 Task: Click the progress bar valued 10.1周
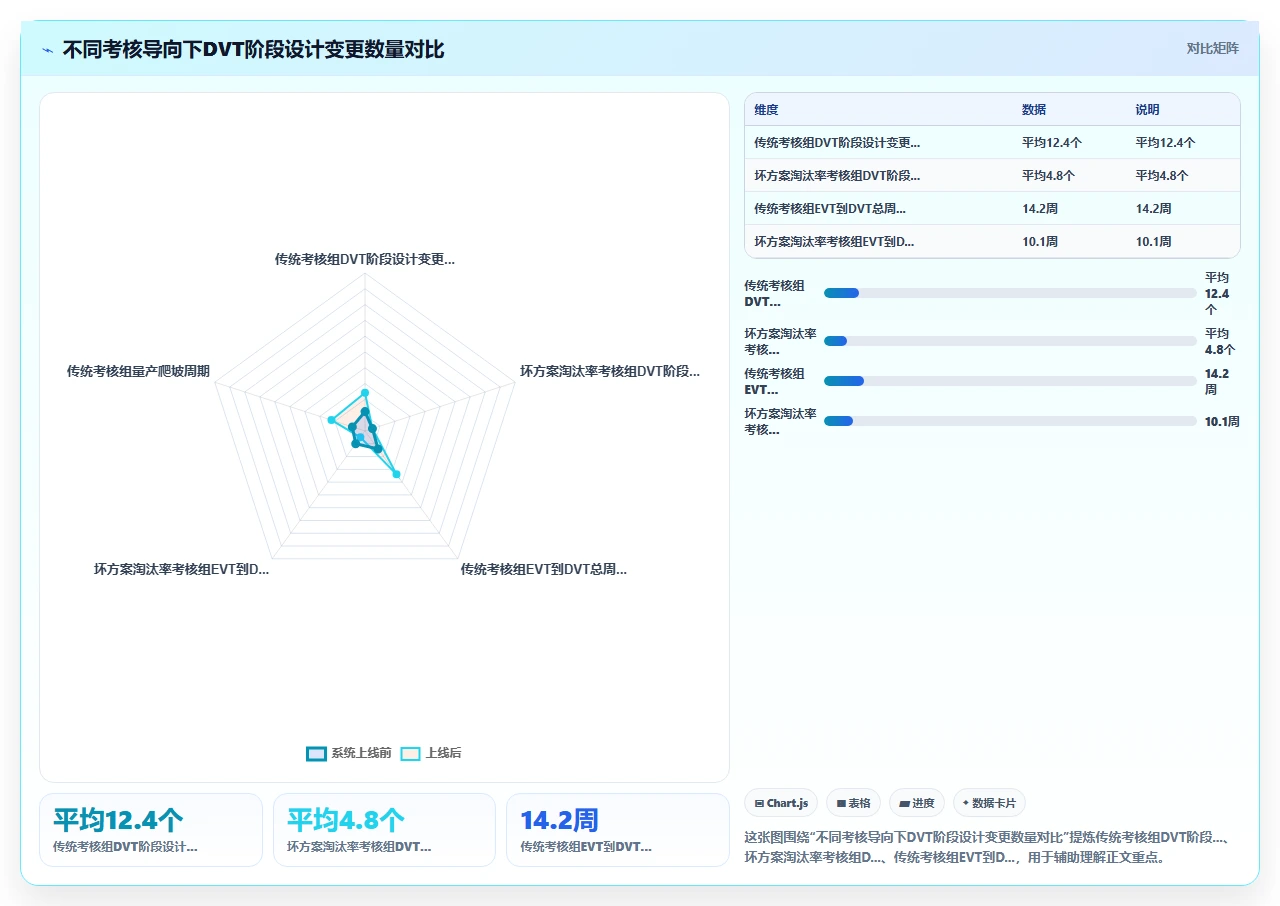point(1010,421)
